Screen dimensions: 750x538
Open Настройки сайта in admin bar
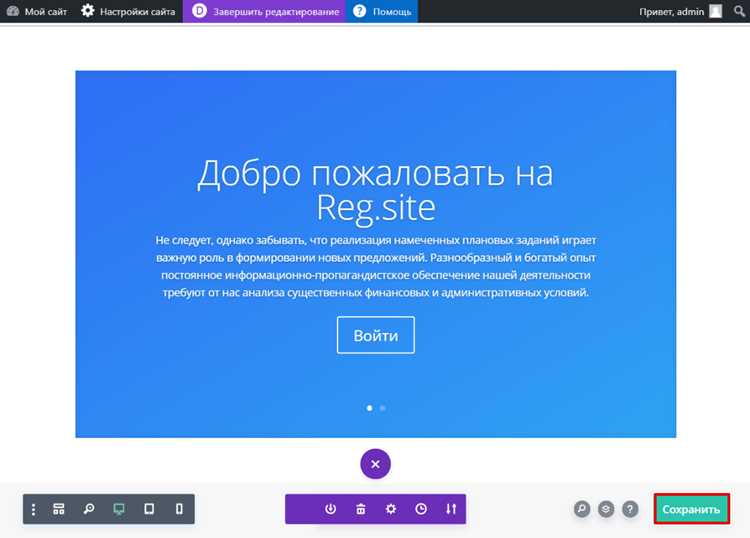click(128, 11)
